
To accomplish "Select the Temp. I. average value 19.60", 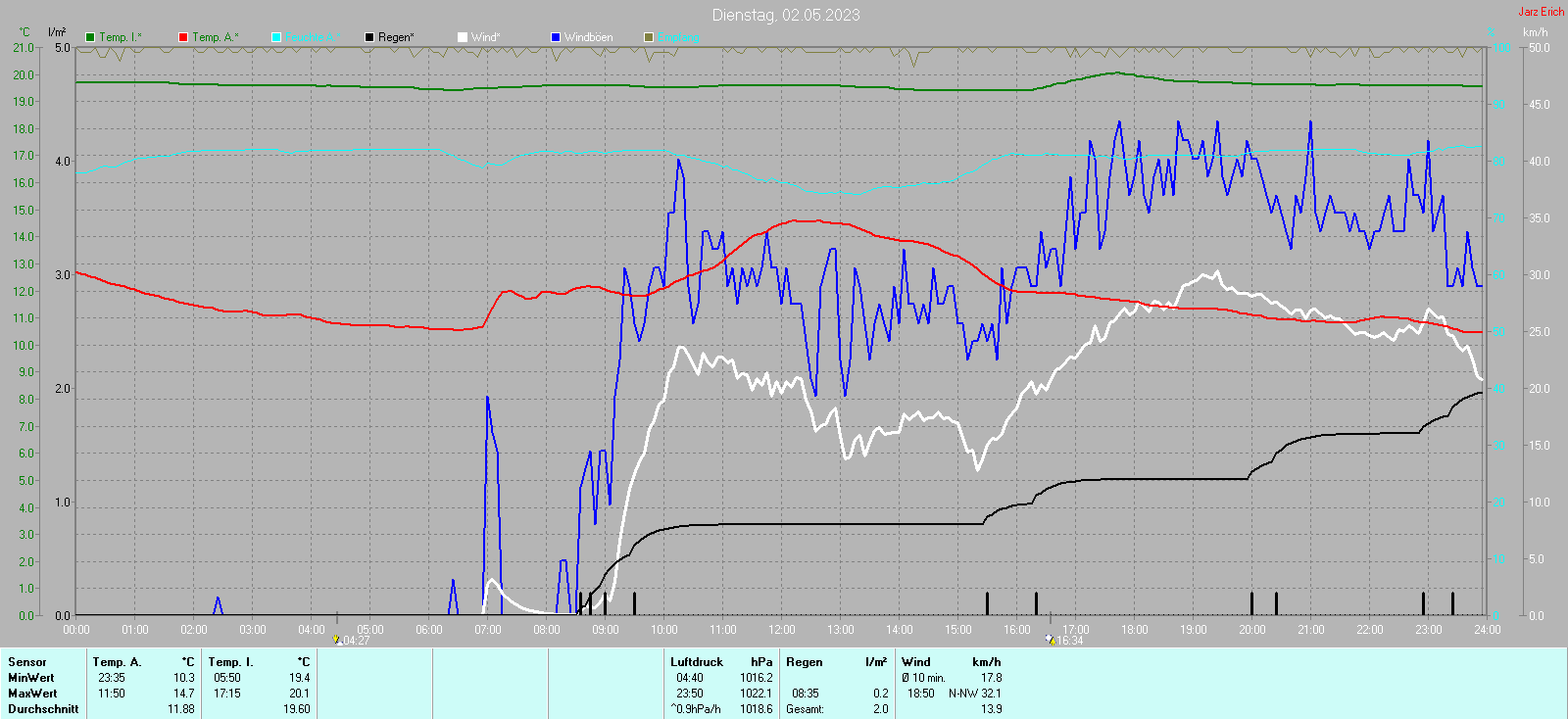I will [297, 709].
